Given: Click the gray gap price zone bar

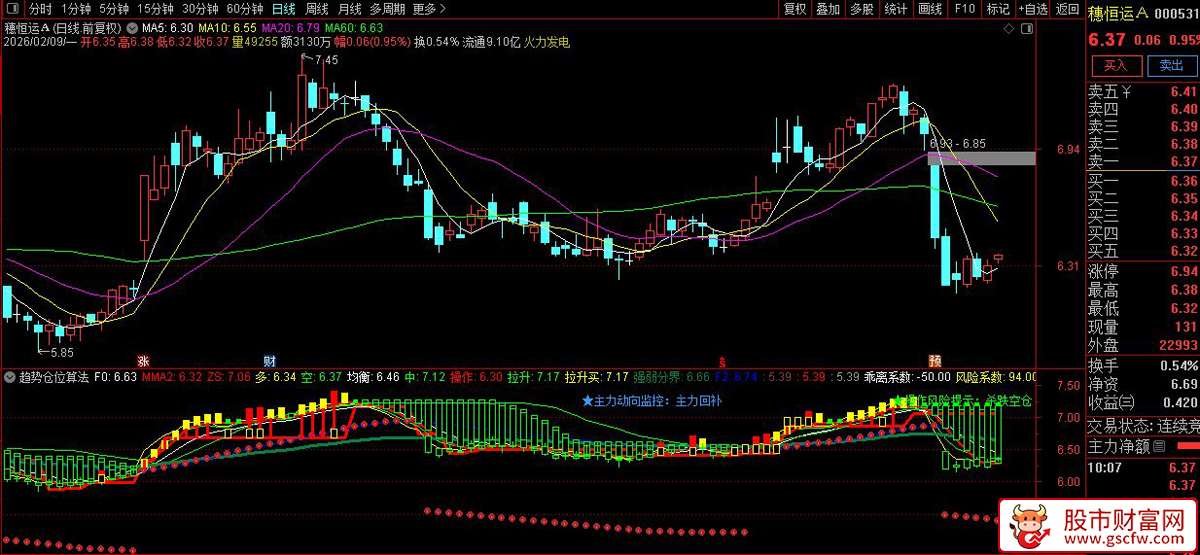Looking at the screenshot, I should click(981, 158).
